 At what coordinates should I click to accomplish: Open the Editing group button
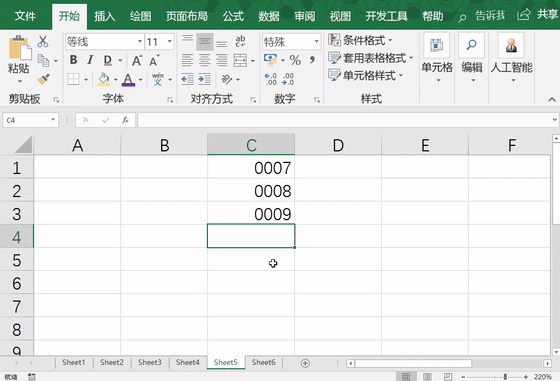[472, 58]
